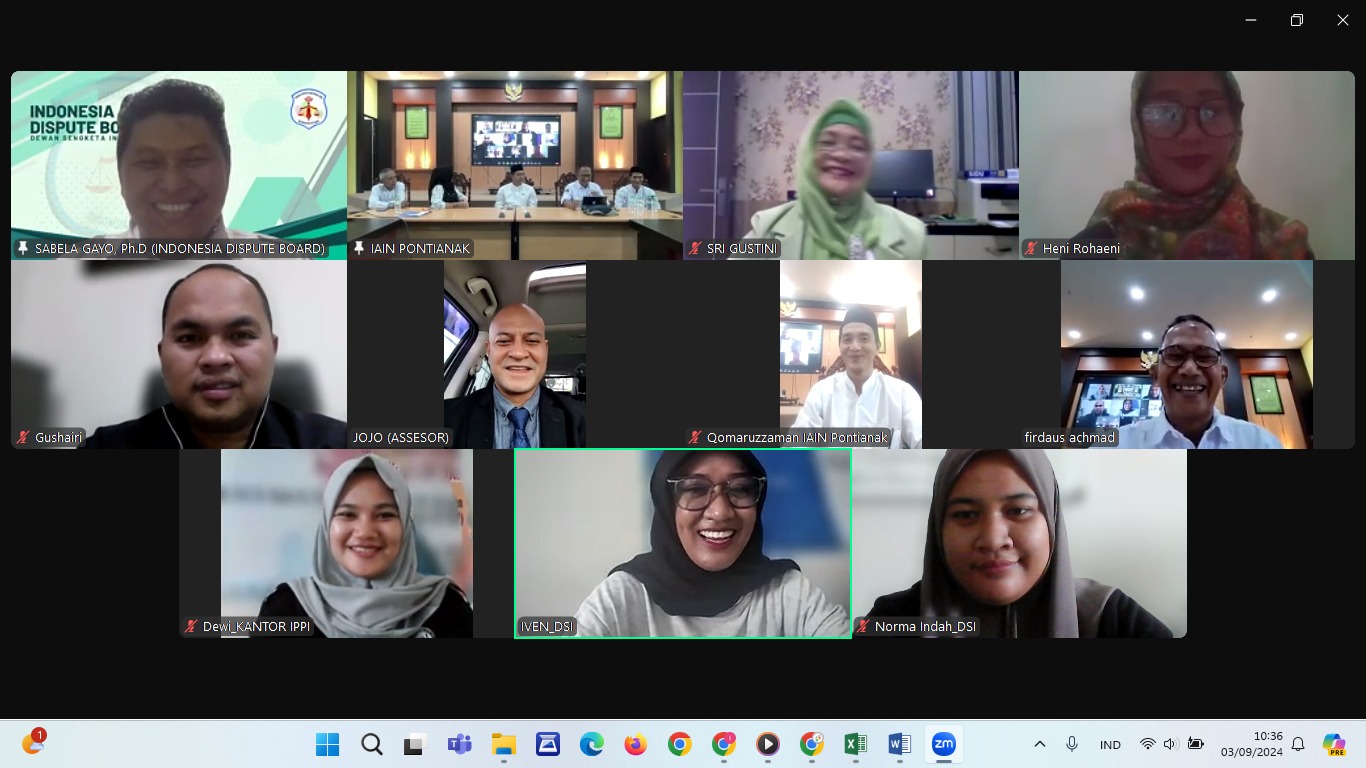Switch to Word in the taskbar

pos(899,744)
